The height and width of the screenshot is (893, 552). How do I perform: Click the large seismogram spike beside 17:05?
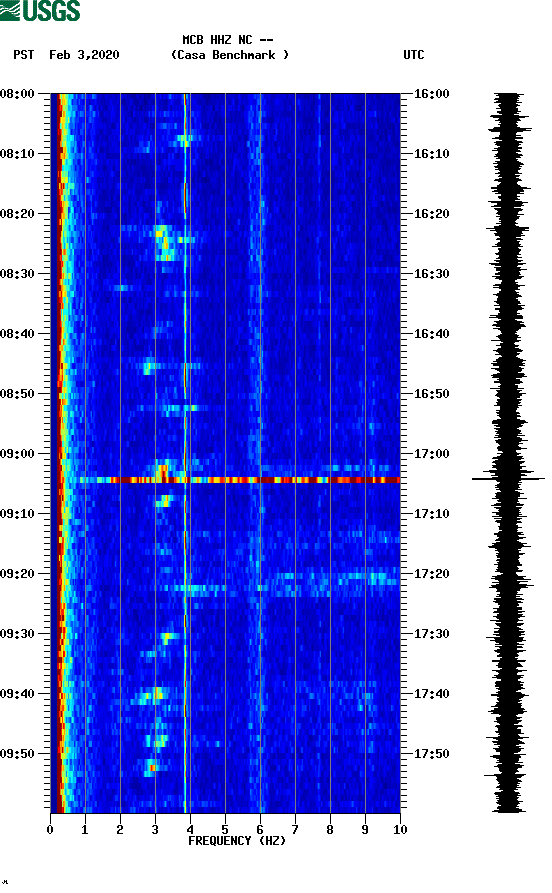508,479
